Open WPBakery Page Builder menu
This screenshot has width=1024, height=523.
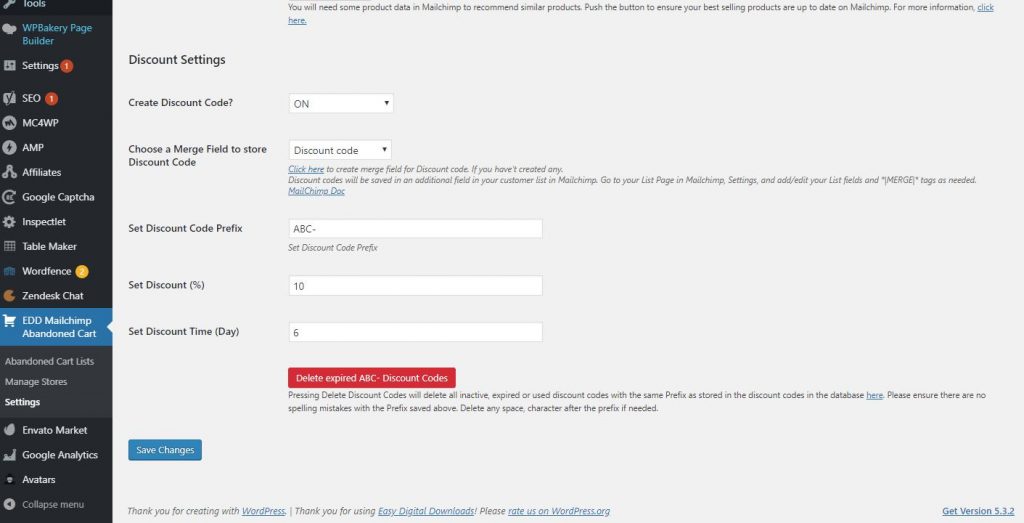(x=56, y=34)
